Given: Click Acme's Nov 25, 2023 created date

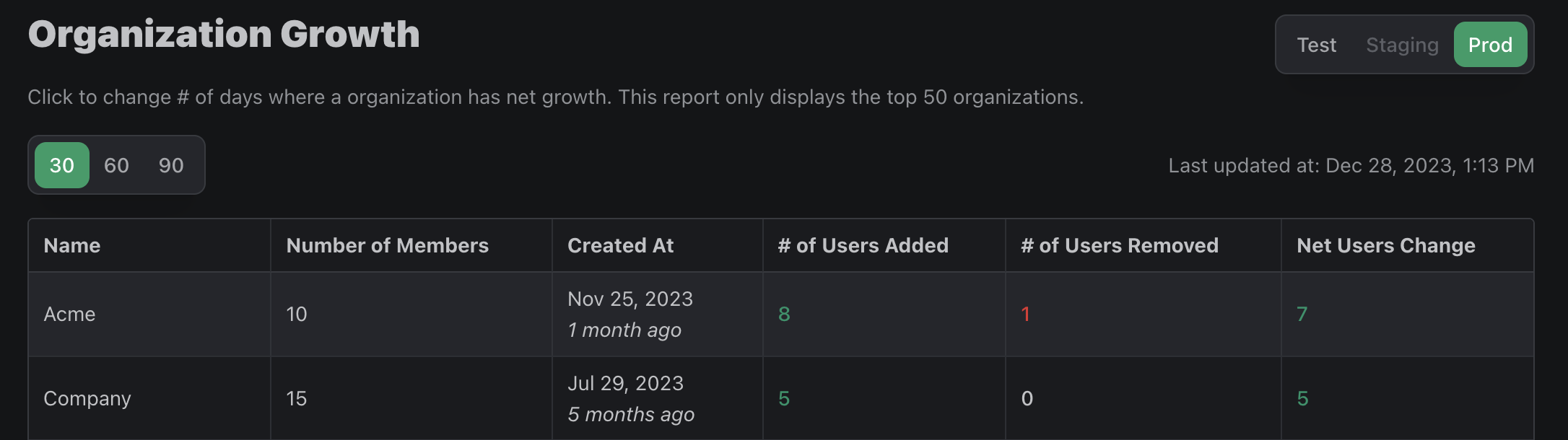Looking at the screenshot, I should [630, 299].
